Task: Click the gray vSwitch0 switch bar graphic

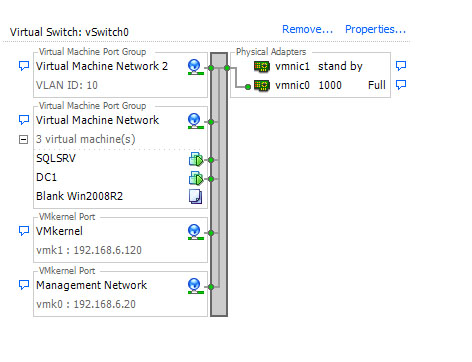Action: pyautogui.click(x=219, y=184)
